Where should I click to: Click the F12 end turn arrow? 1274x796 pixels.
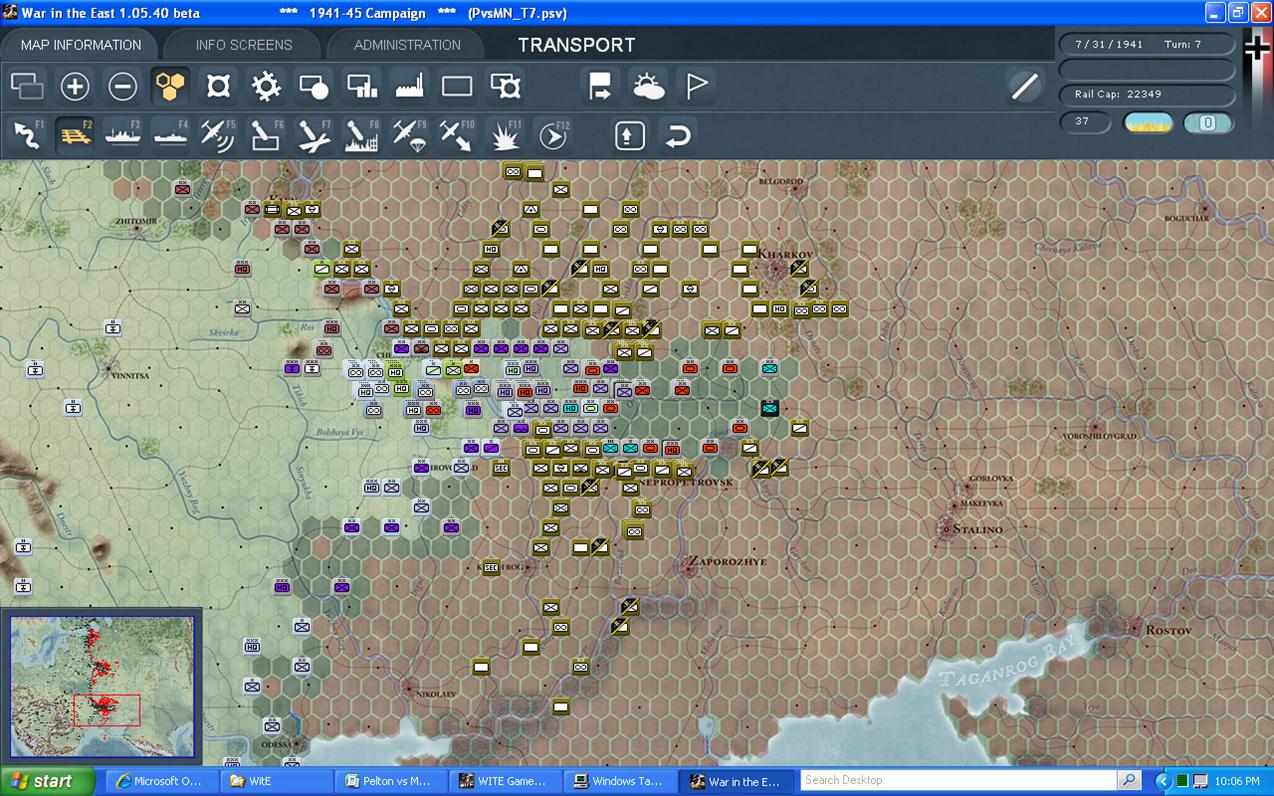[553, 135]
